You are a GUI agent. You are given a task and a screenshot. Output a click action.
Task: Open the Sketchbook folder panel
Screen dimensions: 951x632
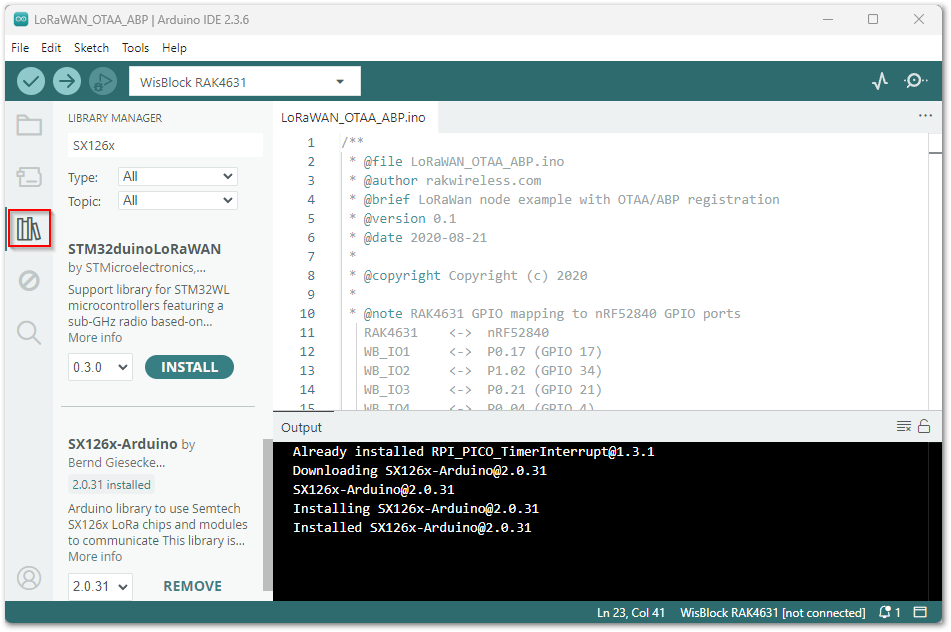coord(29,125)
